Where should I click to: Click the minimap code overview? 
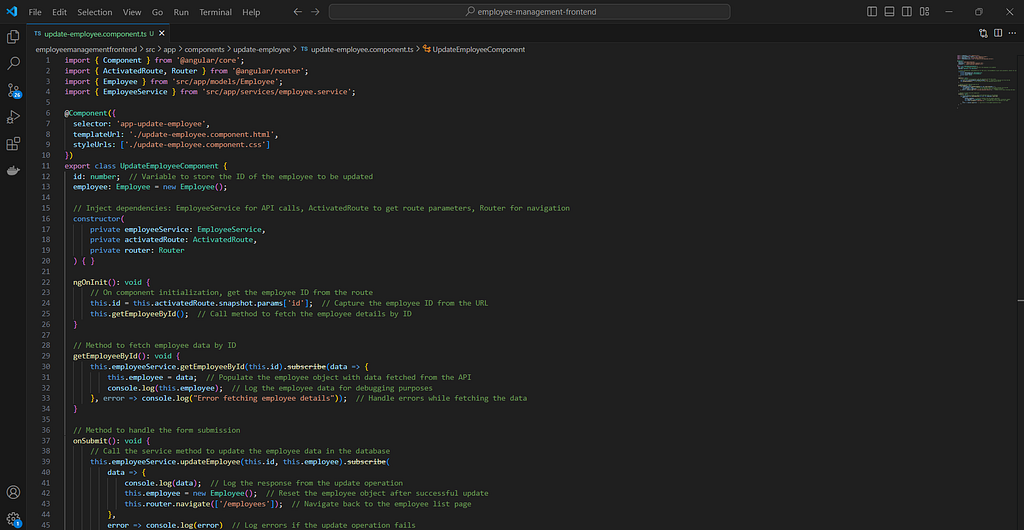pos(986,80)
